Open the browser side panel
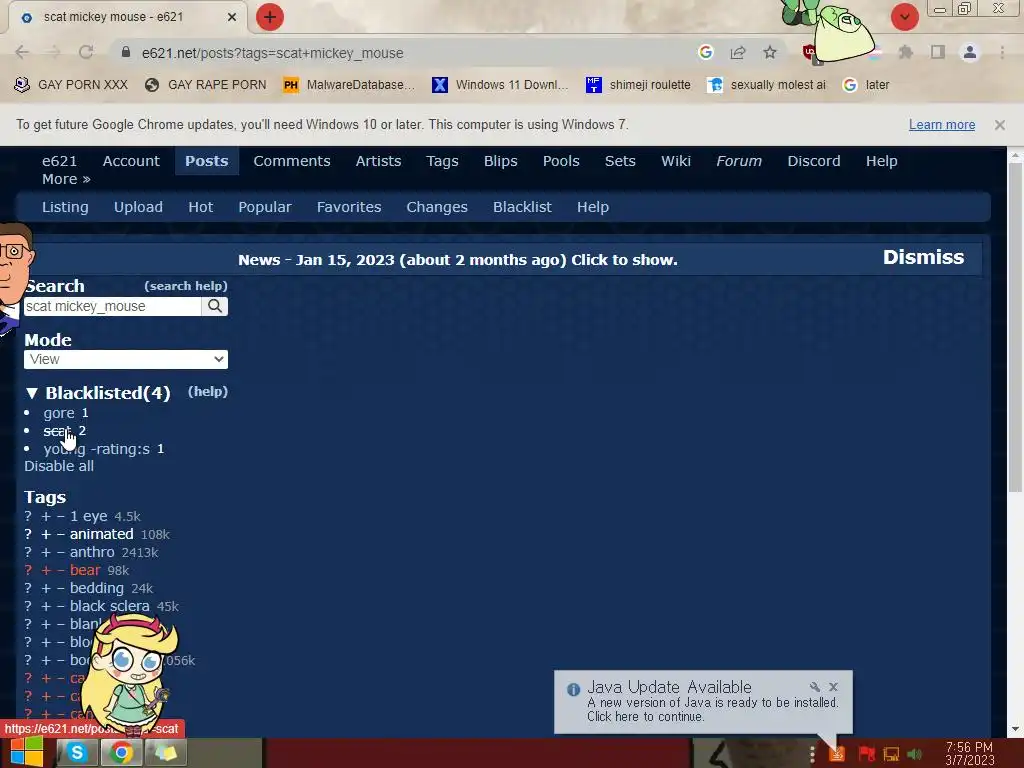This screenshot has height=768, width=1024. (938, 52)
